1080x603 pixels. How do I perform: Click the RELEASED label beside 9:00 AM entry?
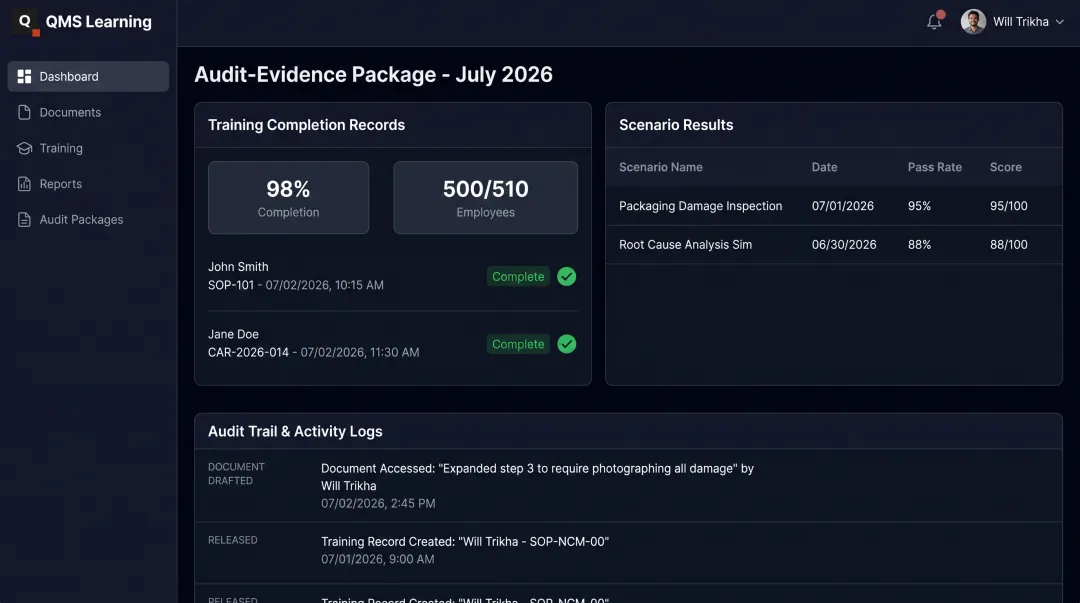pyautogui.click(x=233, y=540)
